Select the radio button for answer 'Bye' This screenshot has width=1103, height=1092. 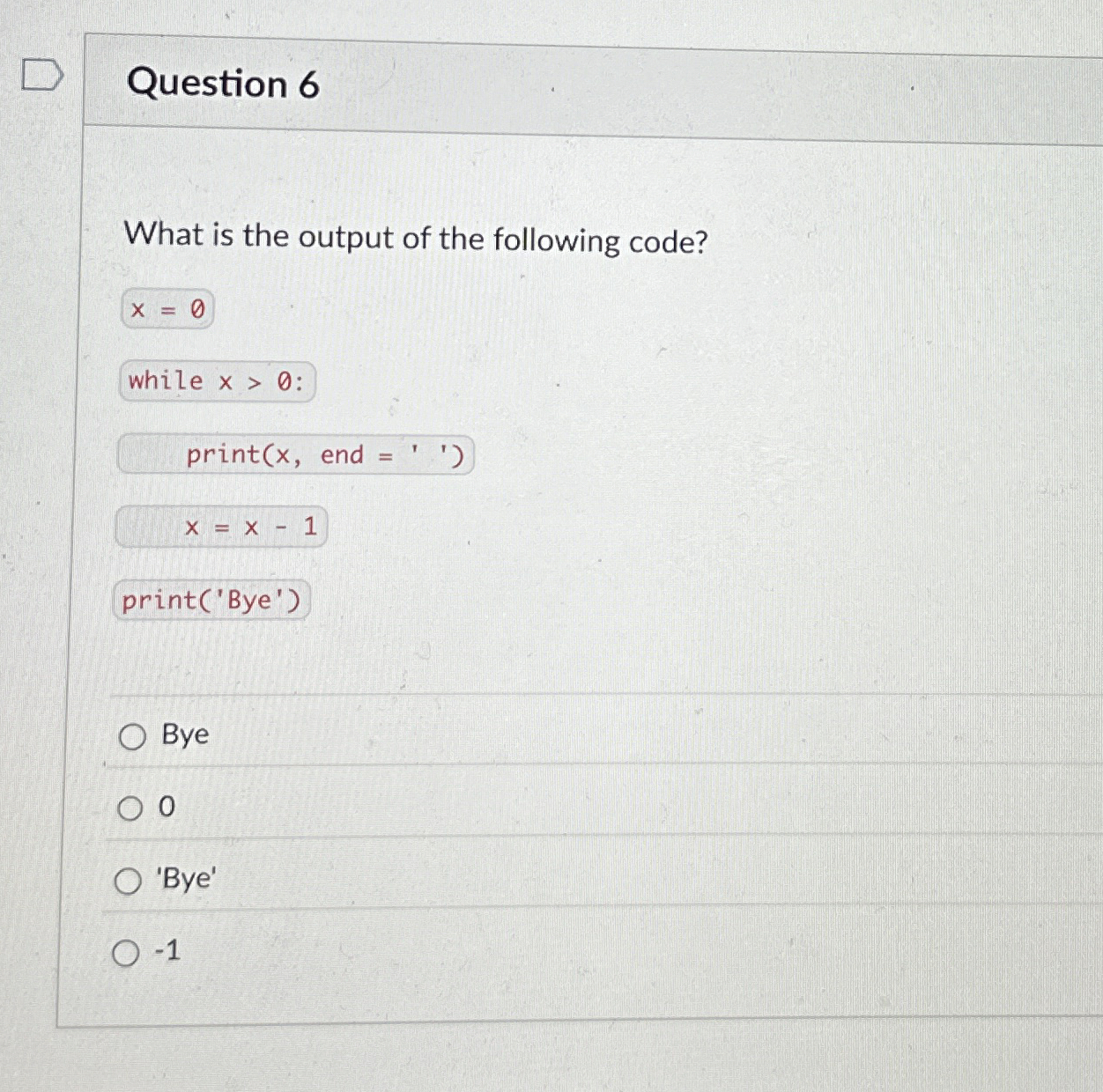tap(130, 880)
